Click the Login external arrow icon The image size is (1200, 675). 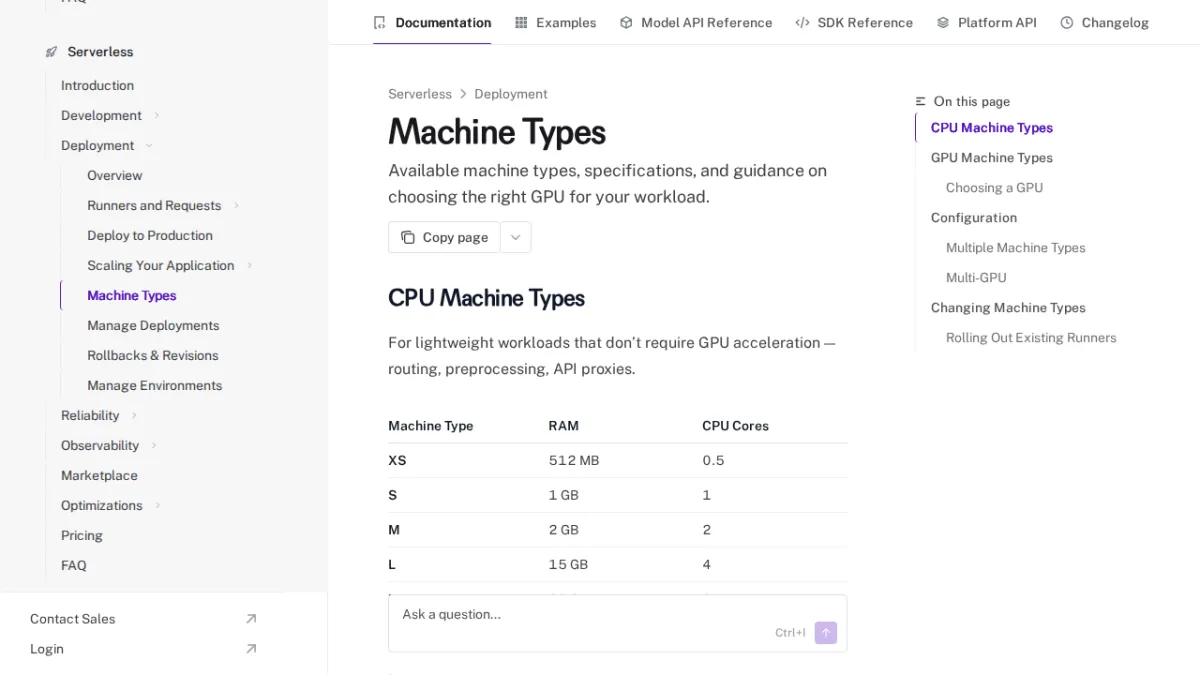[251, 649]
